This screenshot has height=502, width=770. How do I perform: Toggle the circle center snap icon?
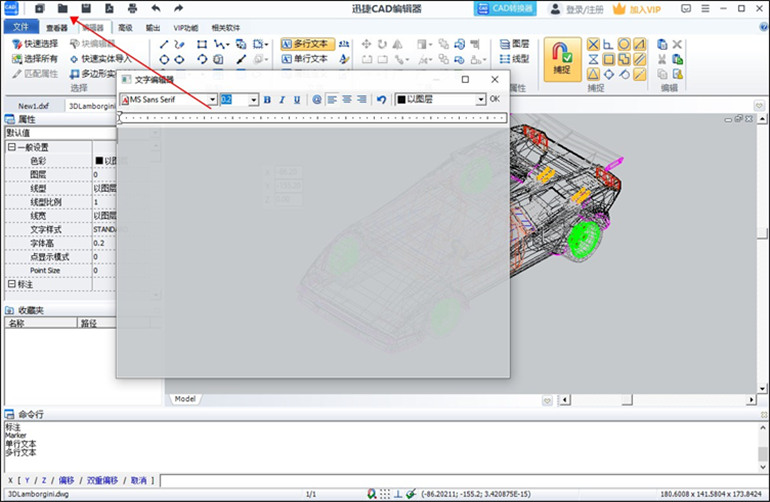point(624,45)
